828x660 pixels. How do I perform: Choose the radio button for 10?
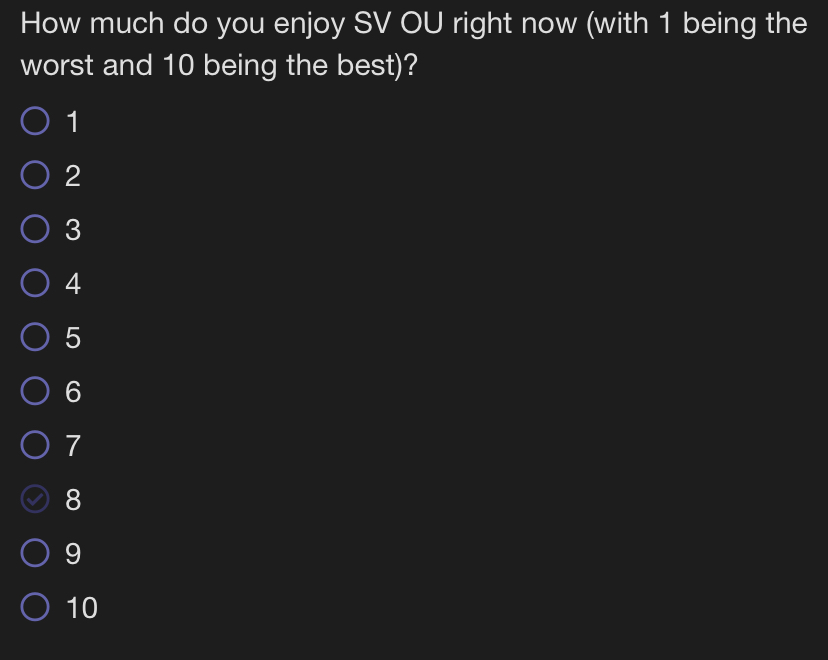click(x=35, y=607)
